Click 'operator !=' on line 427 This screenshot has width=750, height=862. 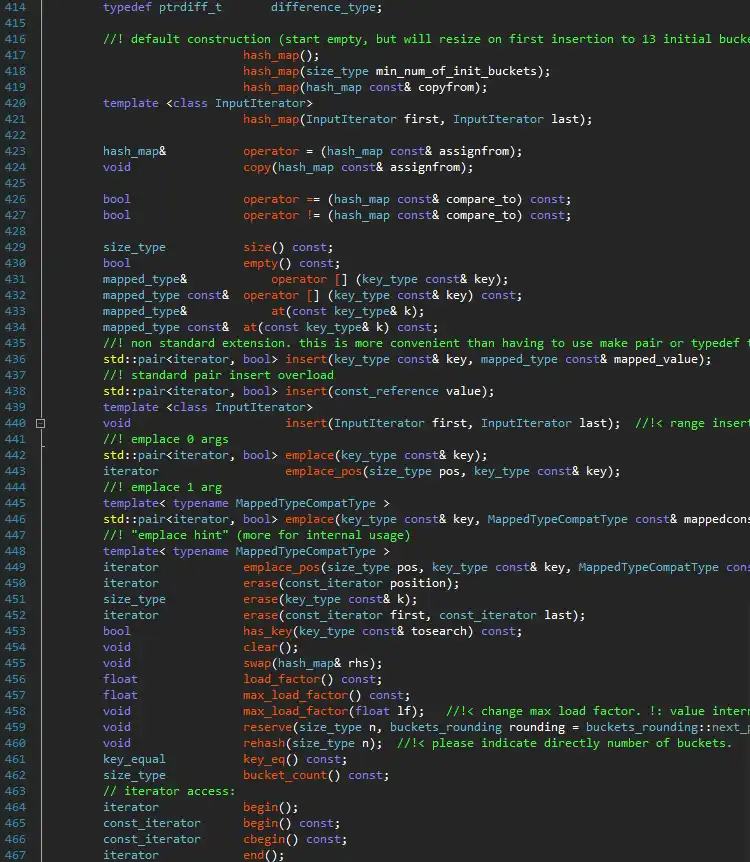coord(281,215)
